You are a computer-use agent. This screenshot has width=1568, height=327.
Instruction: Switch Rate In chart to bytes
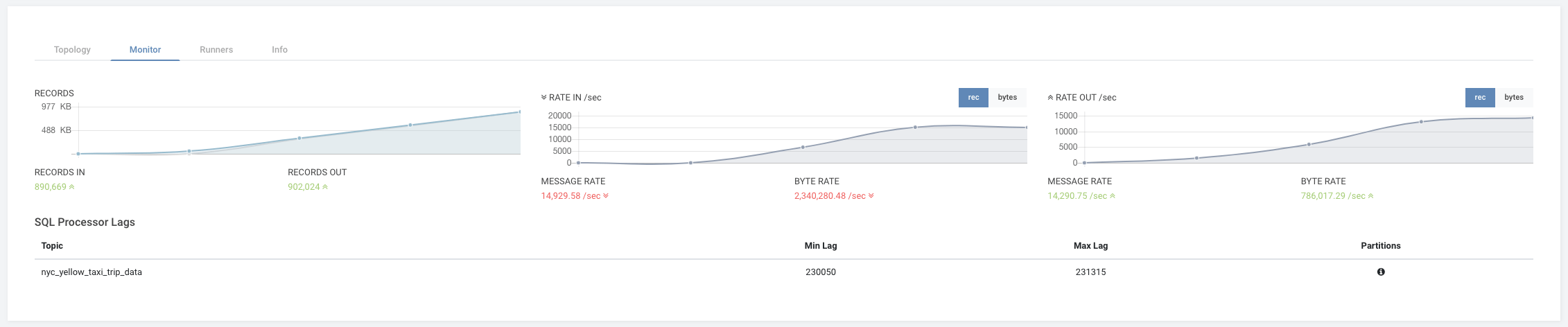point(1007,98)
